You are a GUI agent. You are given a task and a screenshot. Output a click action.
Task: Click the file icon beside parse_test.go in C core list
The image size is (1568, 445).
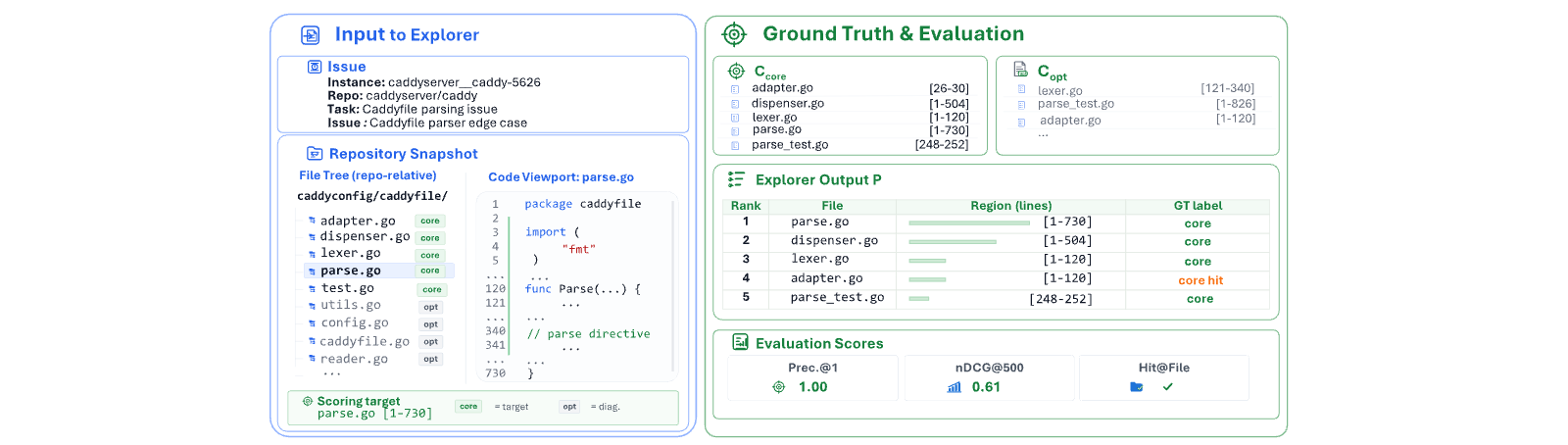735,146
